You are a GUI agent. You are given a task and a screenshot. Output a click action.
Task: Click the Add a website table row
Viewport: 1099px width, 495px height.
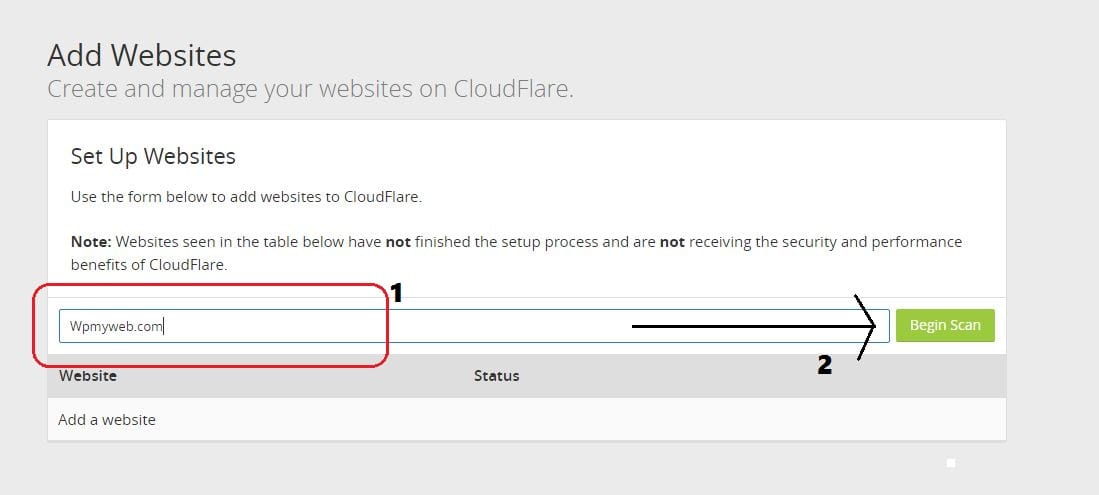point(526,419)
